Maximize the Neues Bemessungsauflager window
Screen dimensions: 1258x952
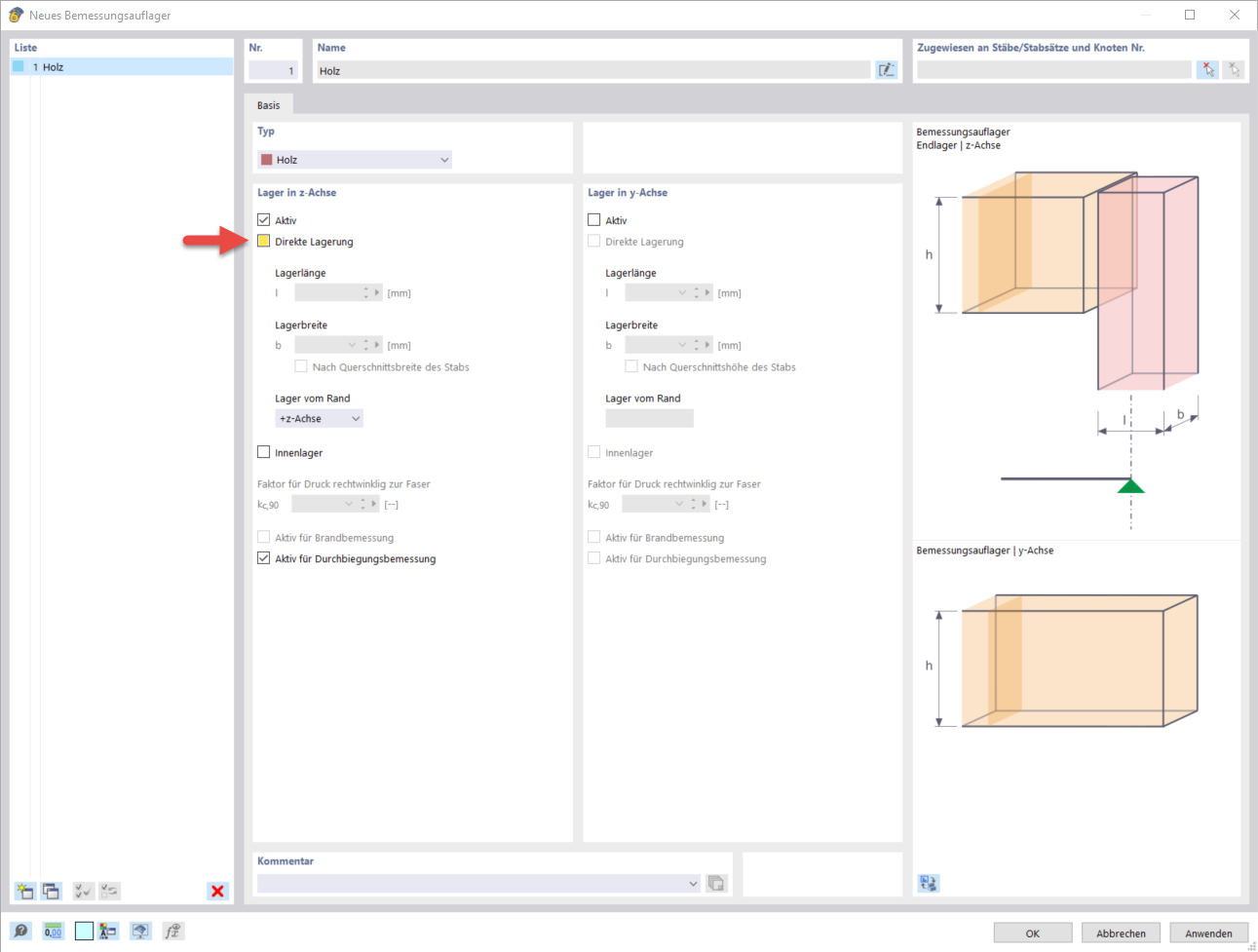(1190, 15)
